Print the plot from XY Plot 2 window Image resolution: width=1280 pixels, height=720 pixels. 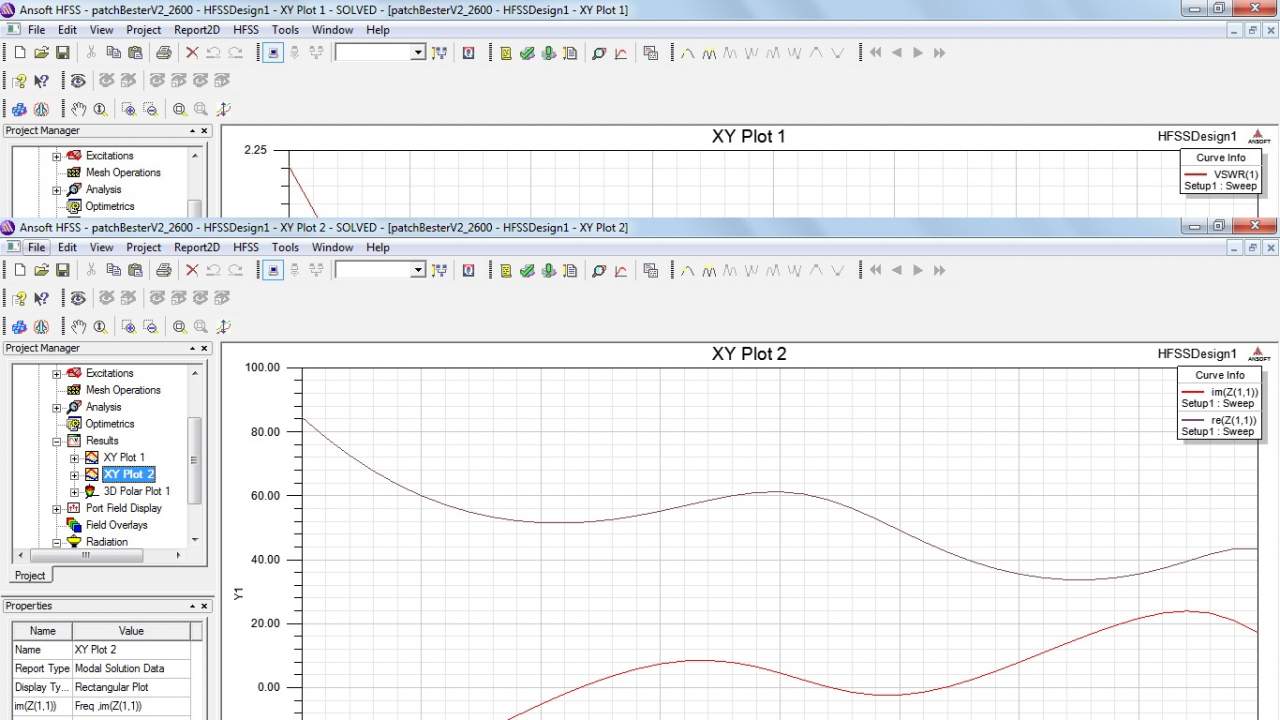point(164,270)
